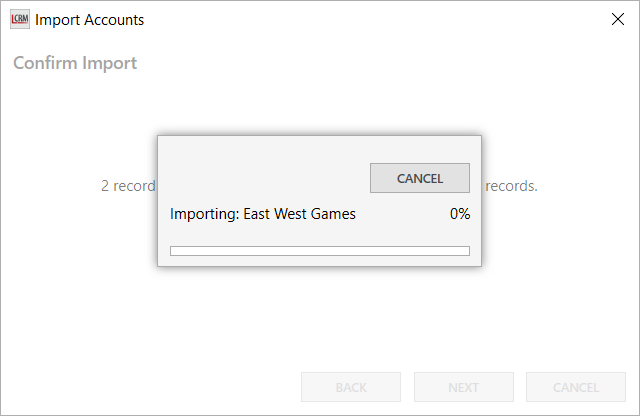The width and height of the screenshot is (640, 416).
Task: Click the right end of the progress bar
Action: 464,251
